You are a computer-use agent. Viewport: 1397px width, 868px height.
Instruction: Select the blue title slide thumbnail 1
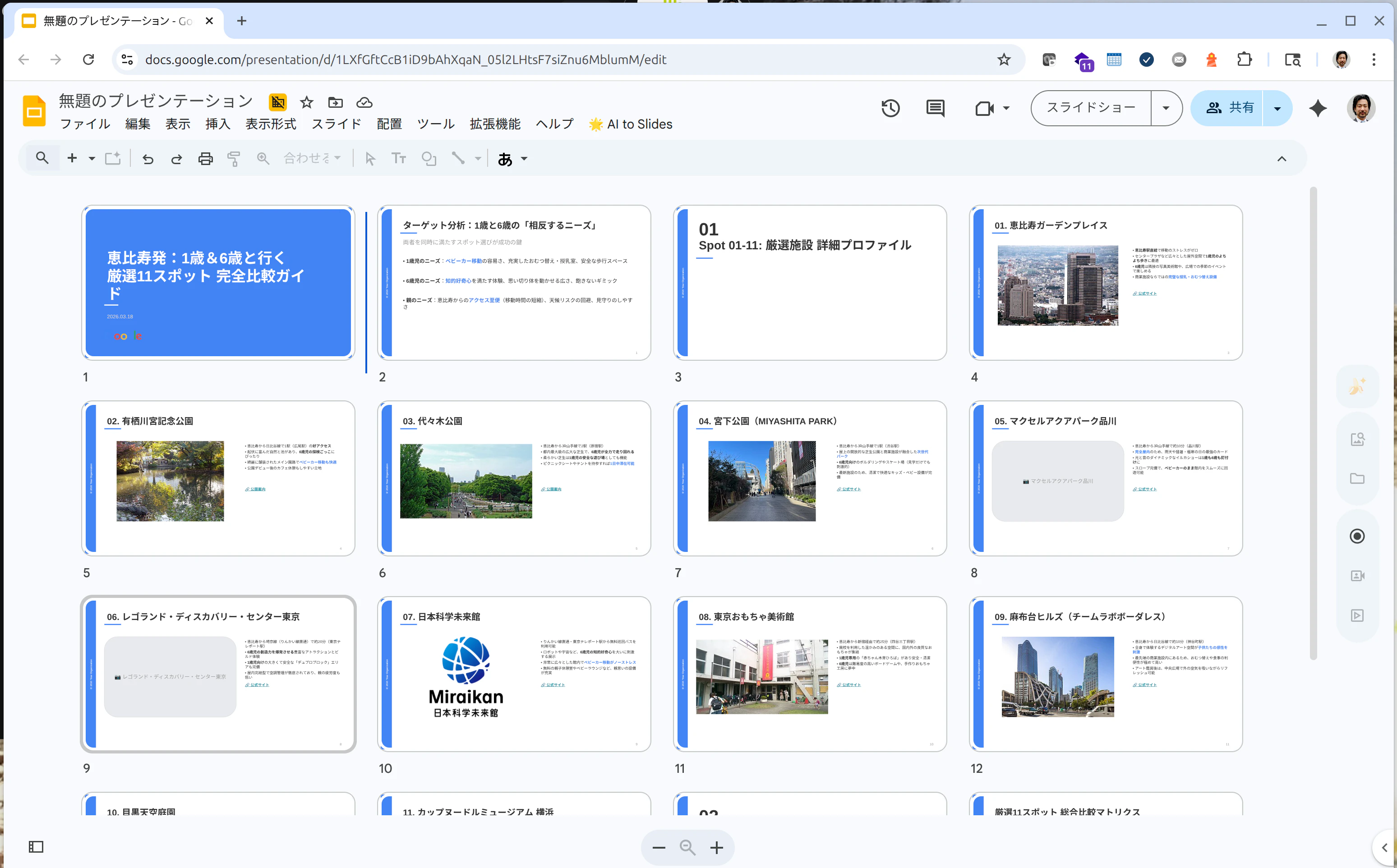tap(218, 282)
